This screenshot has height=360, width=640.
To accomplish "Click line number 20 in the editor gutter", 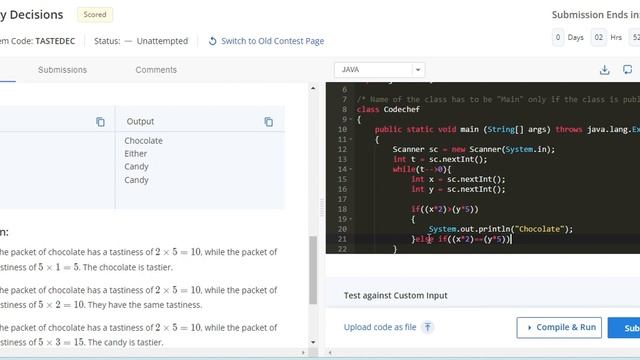I will [342, 229].
